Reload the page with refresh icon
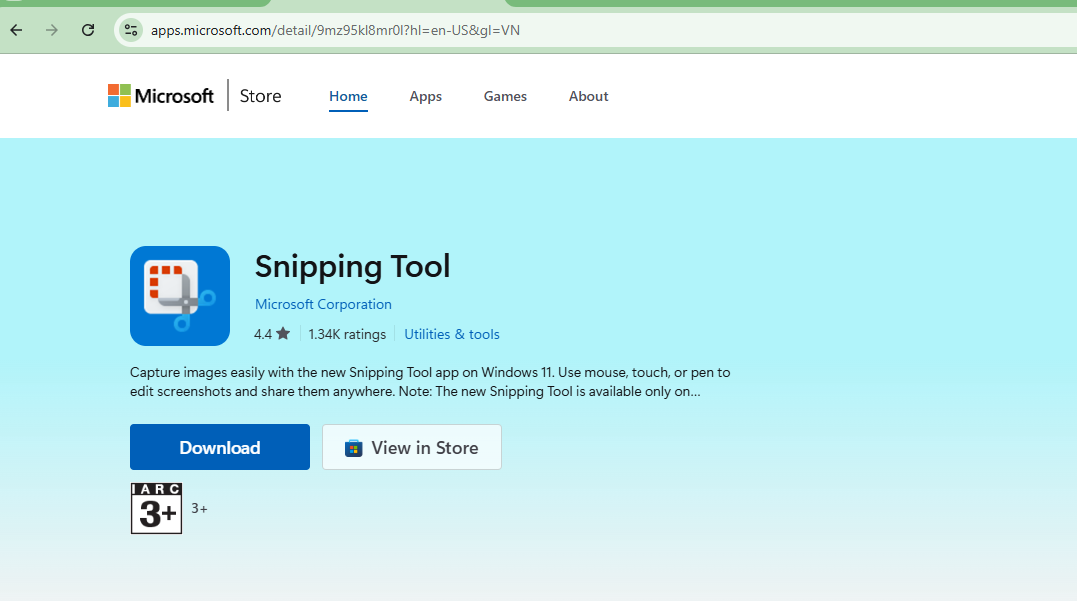 coord(88,30)
